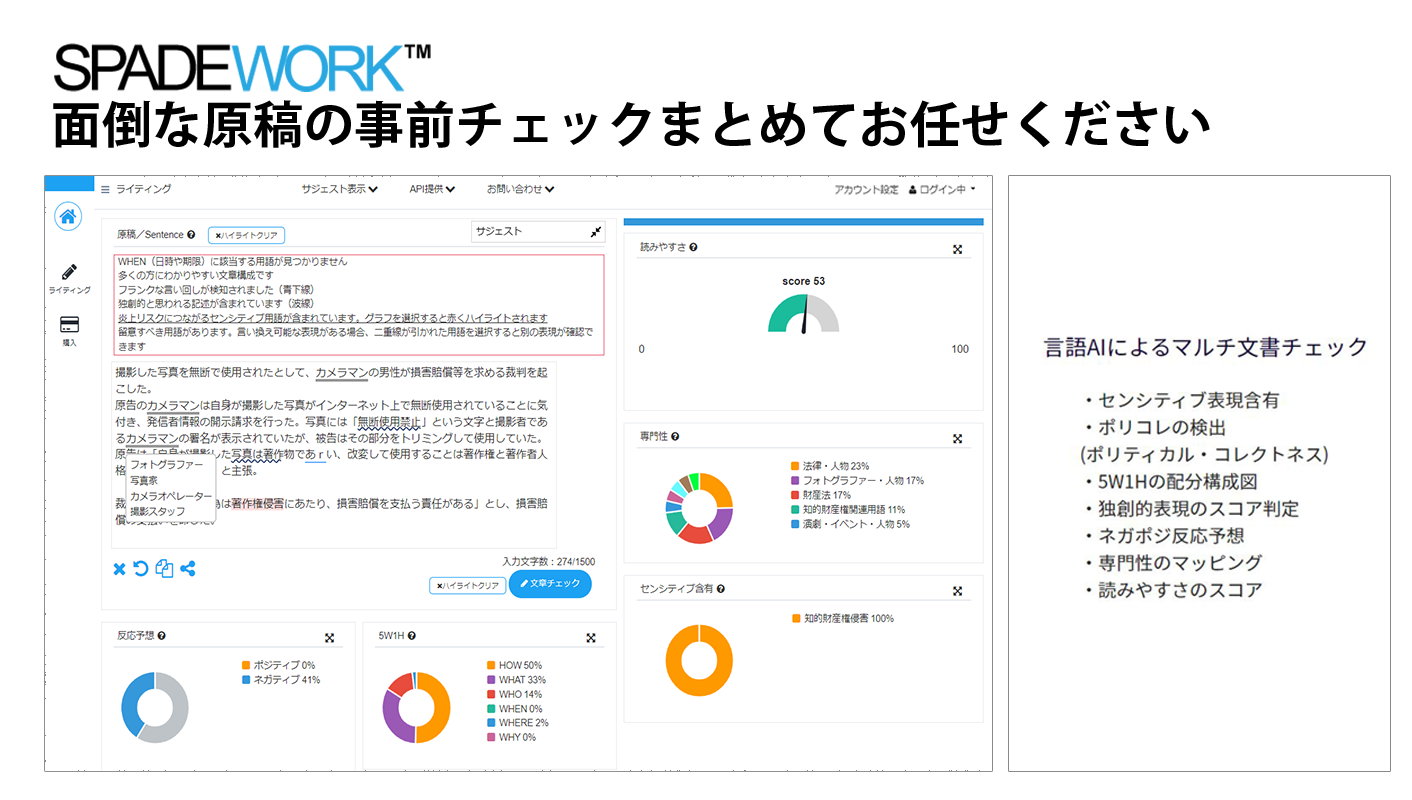1412x800 pixels.
Task: Toggle the hamburger menu beside ライティング
Action: tap(105, 189)
